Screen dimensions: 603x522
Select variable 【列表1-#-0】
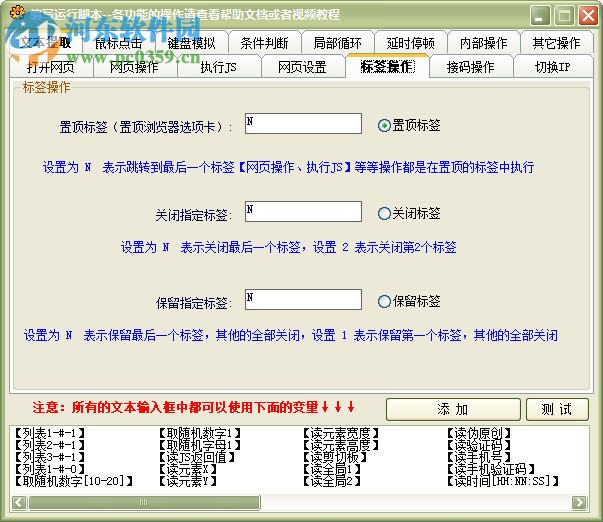(x=50, y=469)
